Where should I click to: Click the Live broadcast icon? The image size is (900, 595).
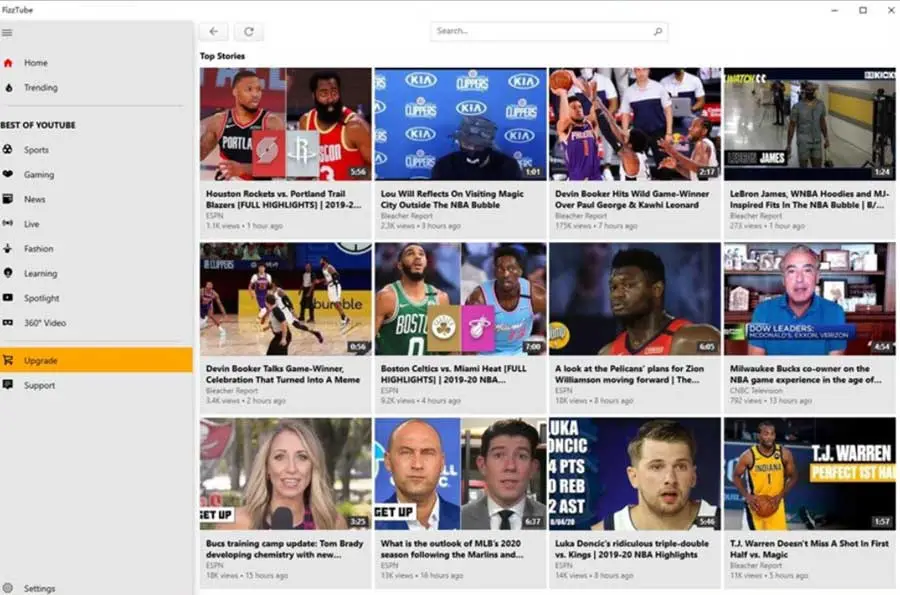tap(7, 223)
